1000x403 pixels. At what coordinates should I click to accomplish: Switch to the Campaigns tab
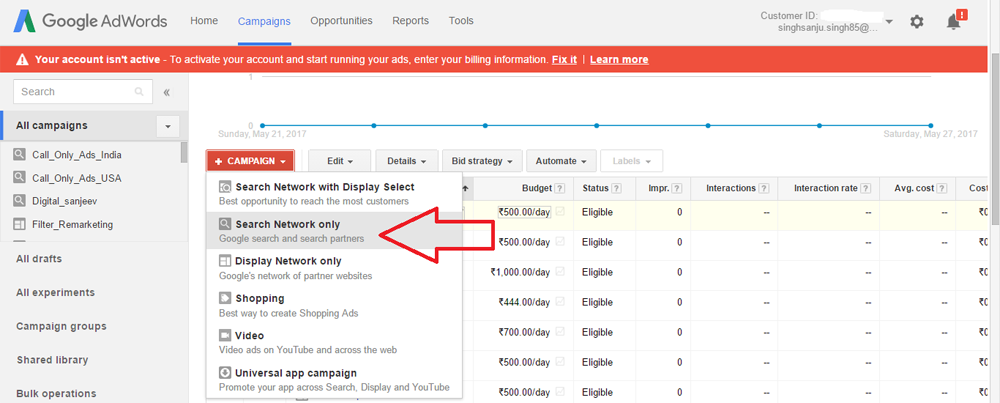pyautogui.click(x=264, y=21)
